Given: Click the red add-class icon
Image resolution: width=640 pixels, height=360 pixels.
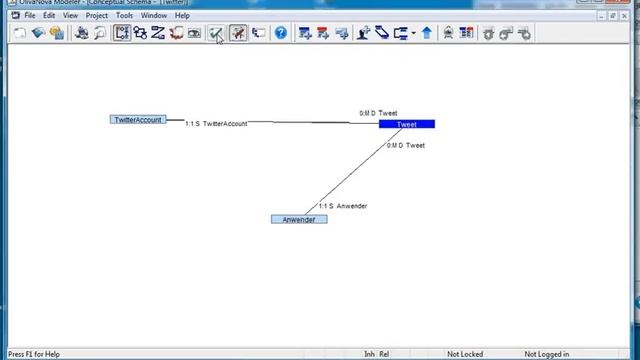Looking at the screenshot, I should tap(323, 33).
